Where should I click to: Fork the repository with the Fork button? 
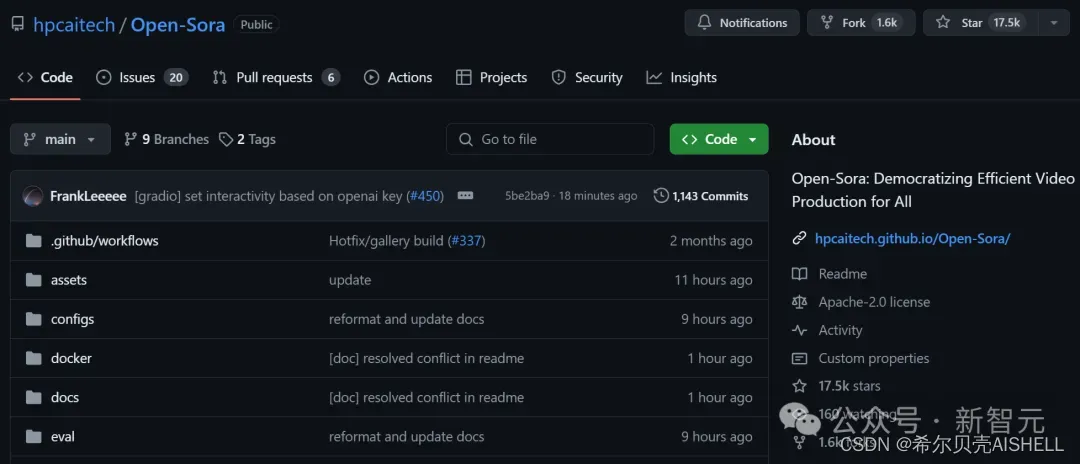(861, 23)
